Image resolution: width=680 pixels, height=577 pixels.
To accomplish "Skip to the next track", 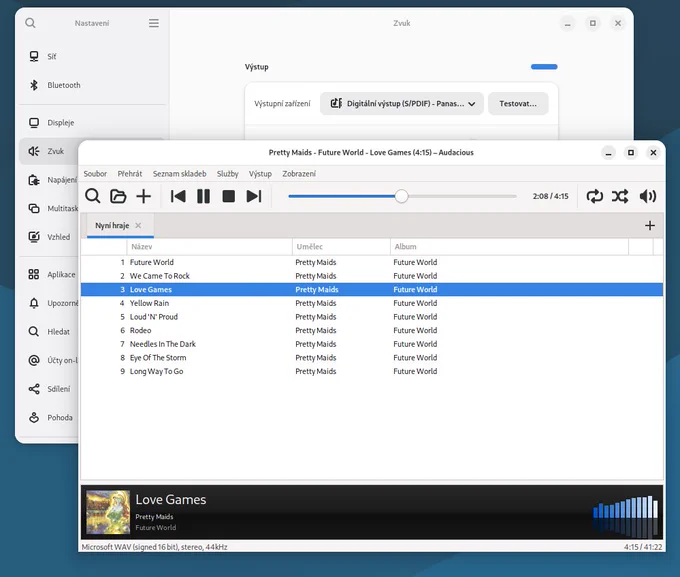I will 254,196.
